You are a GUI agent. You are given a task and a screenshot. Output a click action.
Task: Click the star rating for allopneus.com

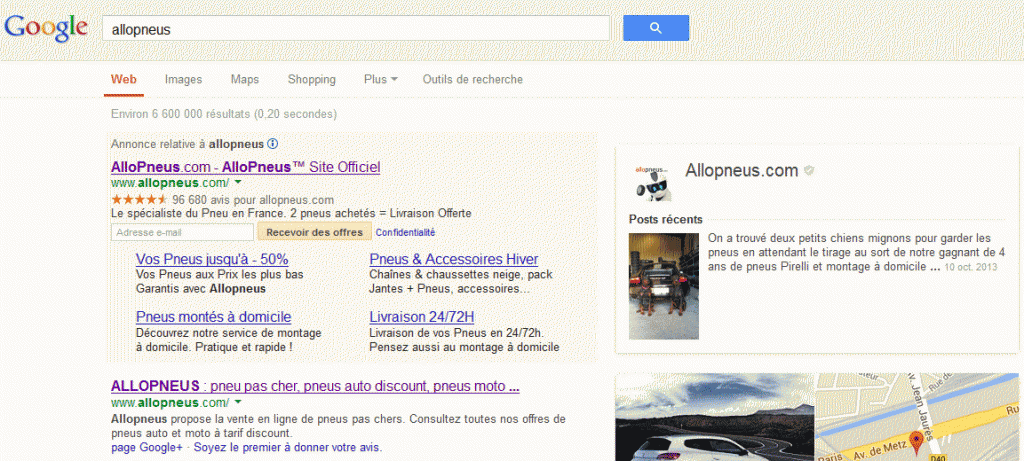click(x=139, y=200)
